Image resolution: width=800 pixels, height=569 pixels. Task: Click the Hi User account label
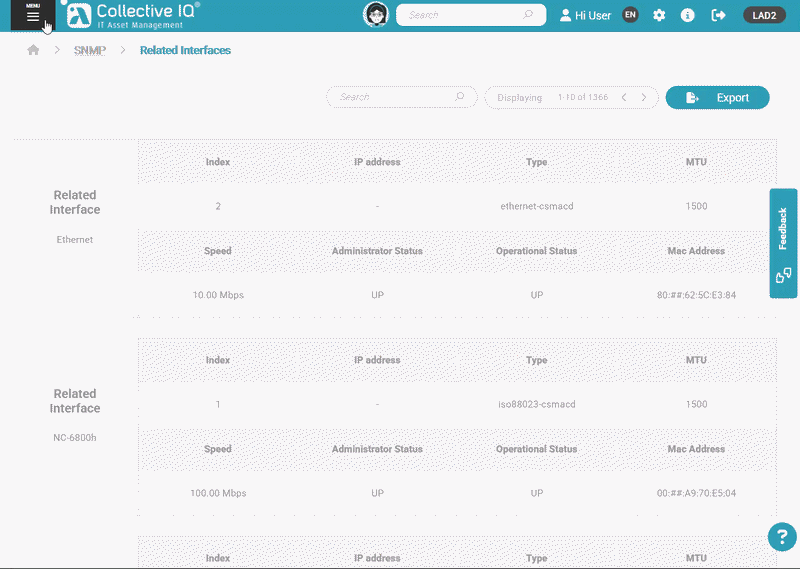pyautogui.click(x=586, y=15)
